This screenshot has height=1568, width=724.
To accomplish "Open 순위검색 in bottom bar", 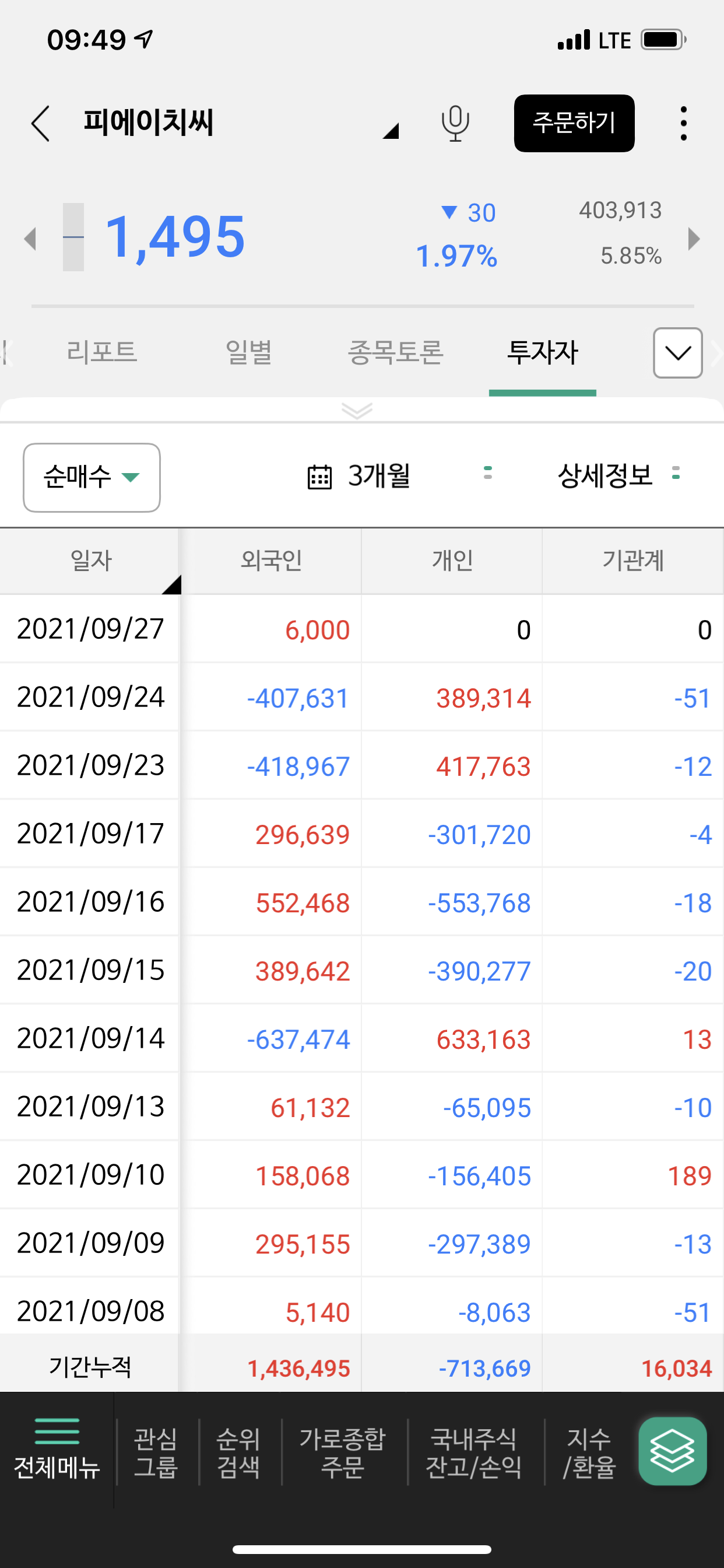I will pyautogui.click(x=238, y=1452).
